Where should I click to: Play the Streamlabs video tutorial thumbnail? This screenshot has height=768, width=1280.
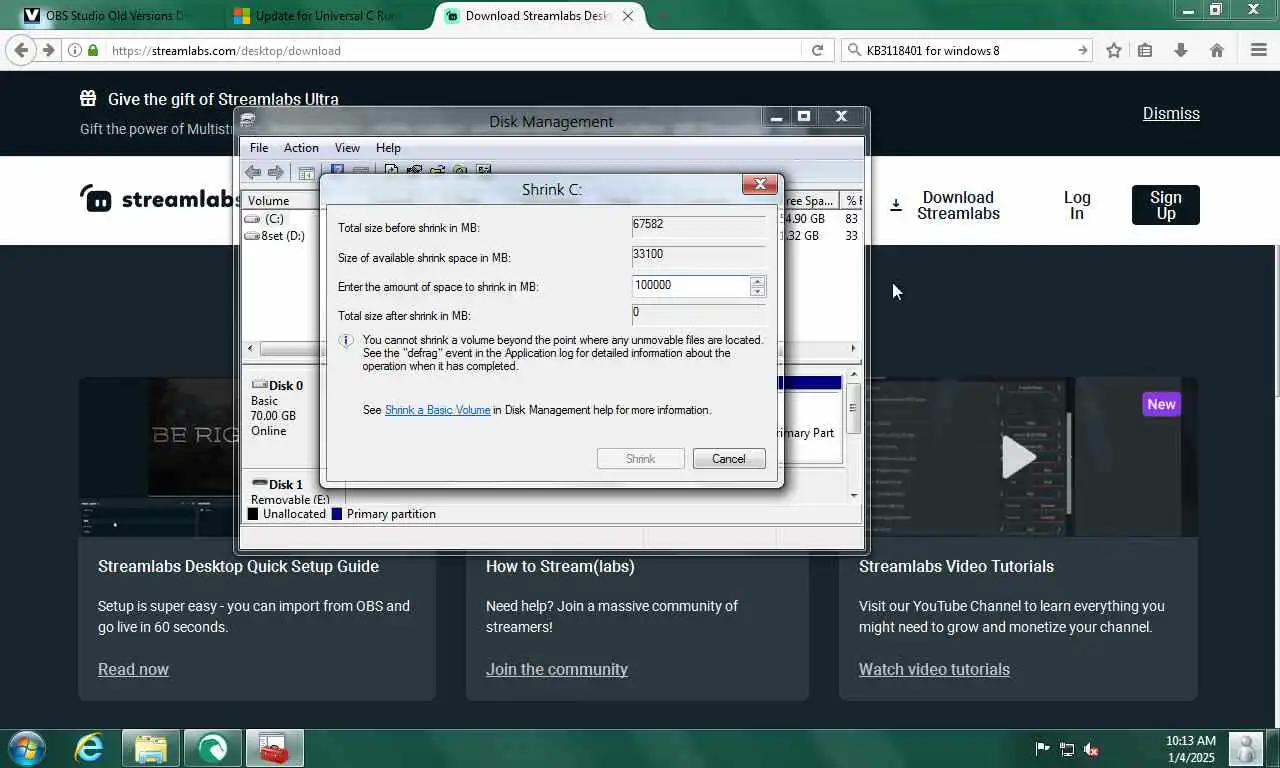coord(1018,457)
